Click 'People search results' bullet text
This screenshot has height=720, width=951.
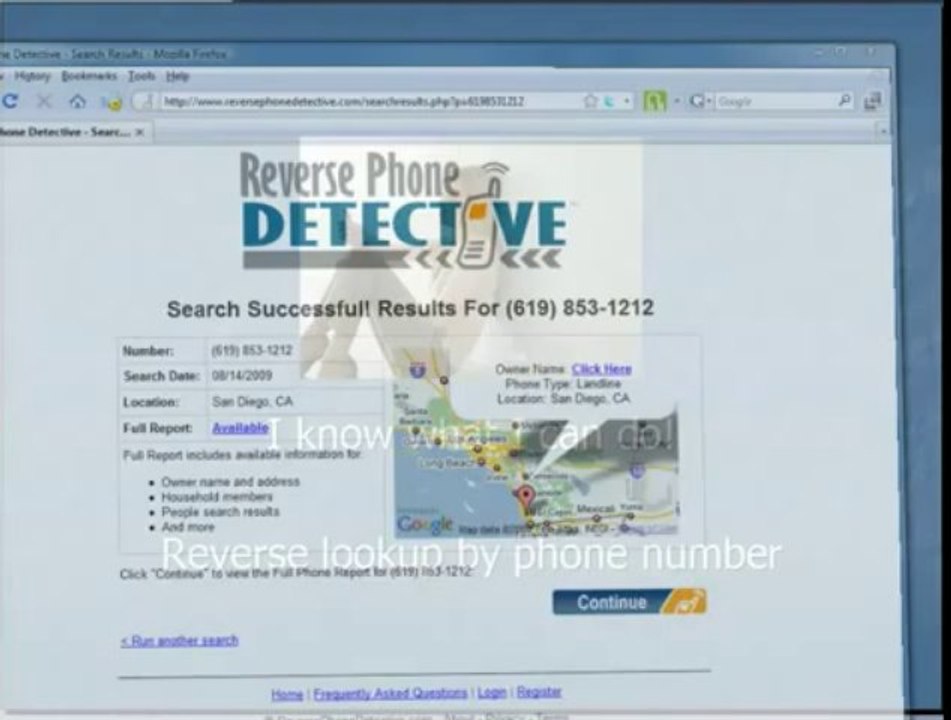pyautogui.click(x=220, y=511)
